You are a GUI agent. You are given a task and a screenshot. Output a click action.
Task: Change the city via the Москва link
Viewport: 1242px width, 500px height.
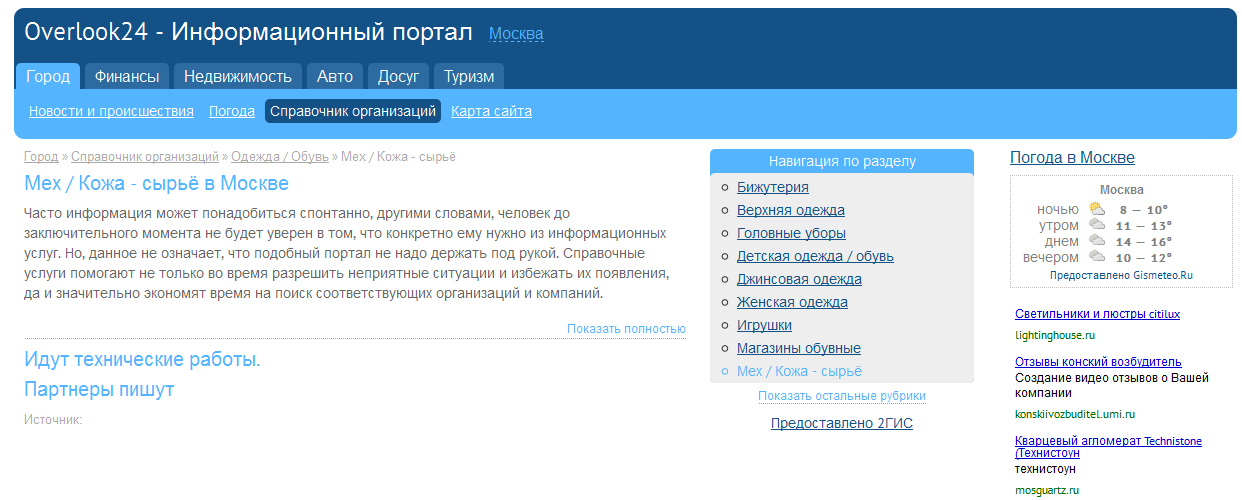pos(516,34)
